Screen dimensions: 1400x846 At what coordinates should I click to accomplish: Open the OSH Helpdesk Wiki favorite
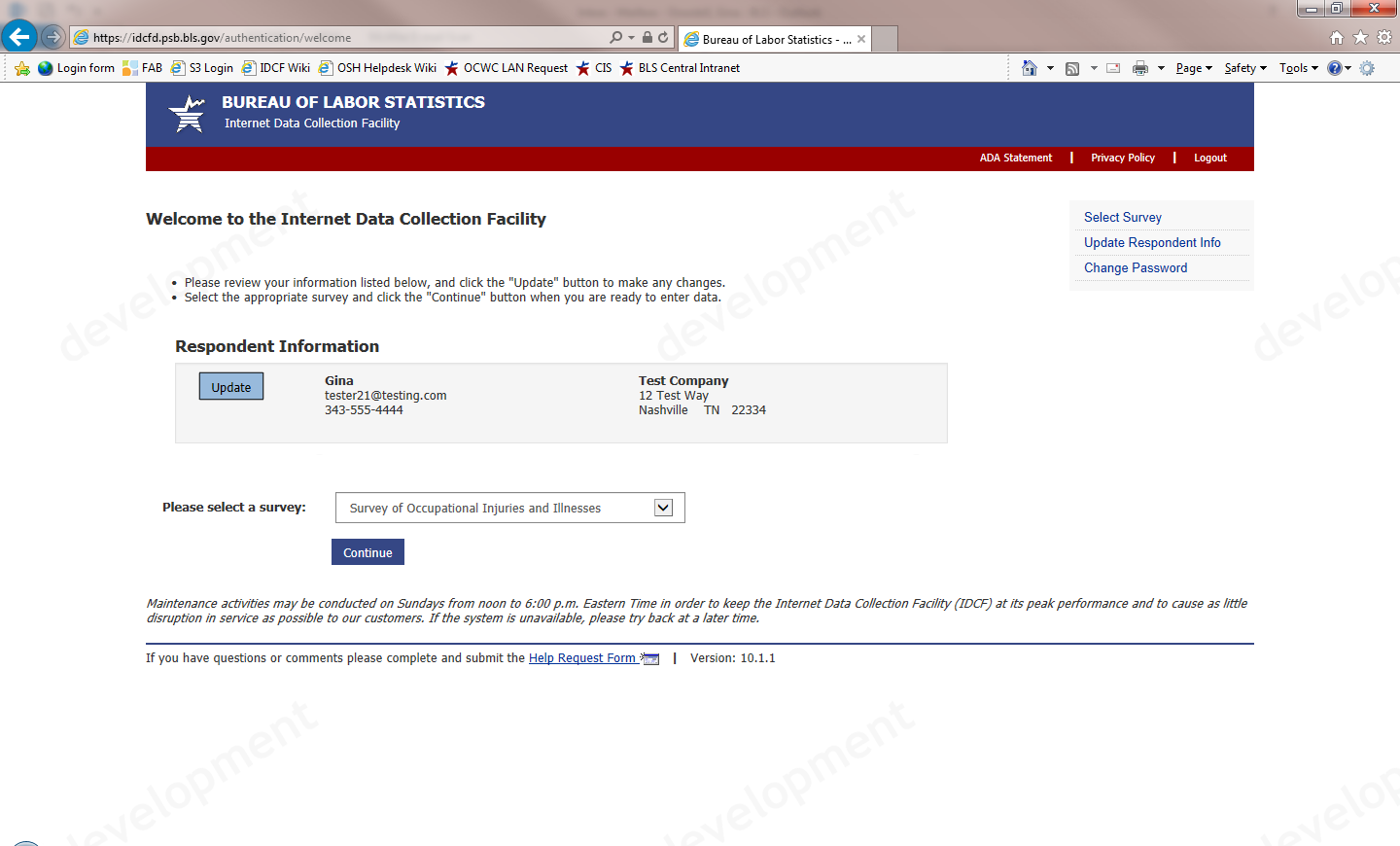point(377,68)
